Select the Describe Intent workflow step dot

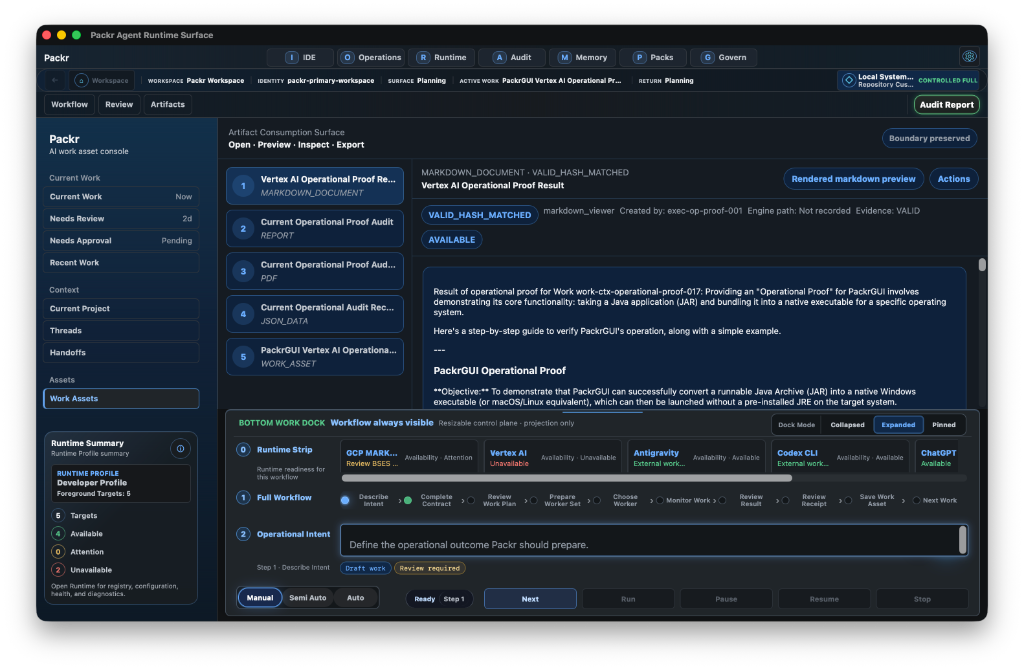(345, 500)
